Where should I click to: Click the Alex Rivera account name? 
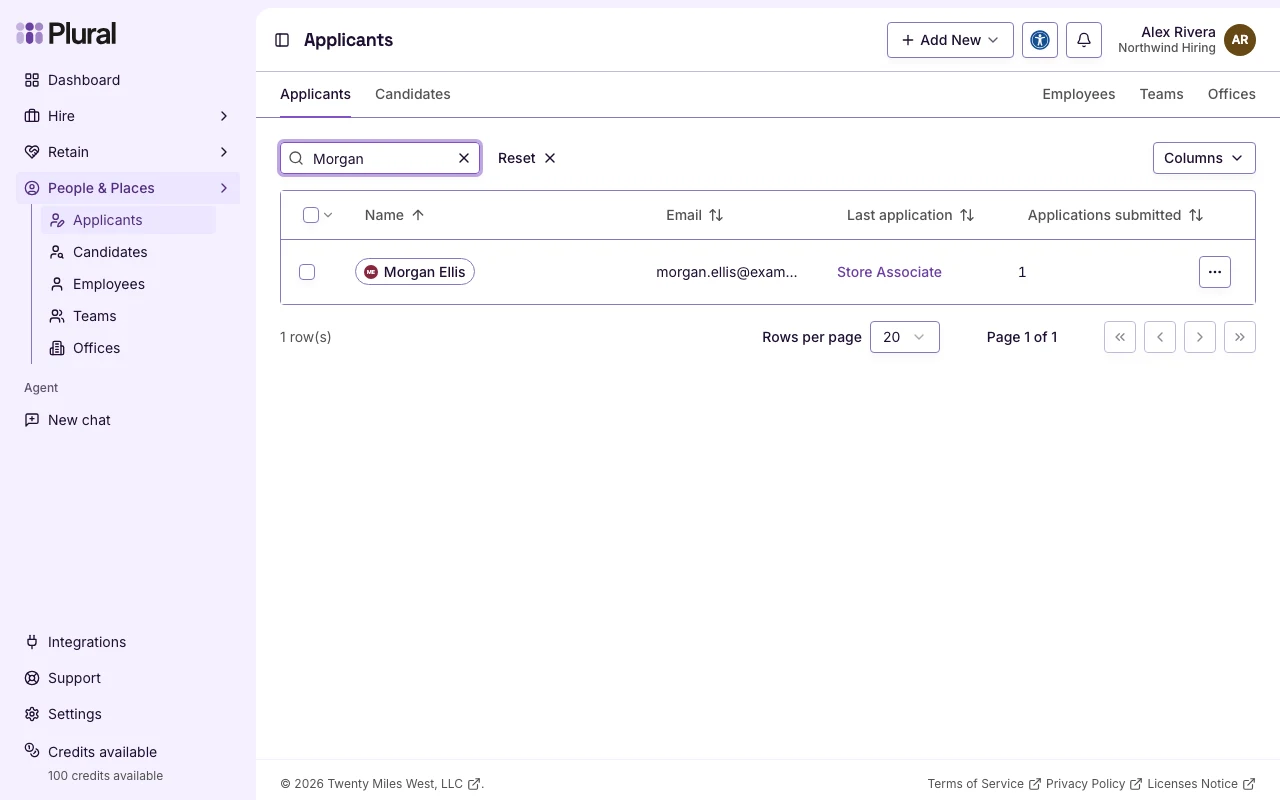coord(1178,32)
